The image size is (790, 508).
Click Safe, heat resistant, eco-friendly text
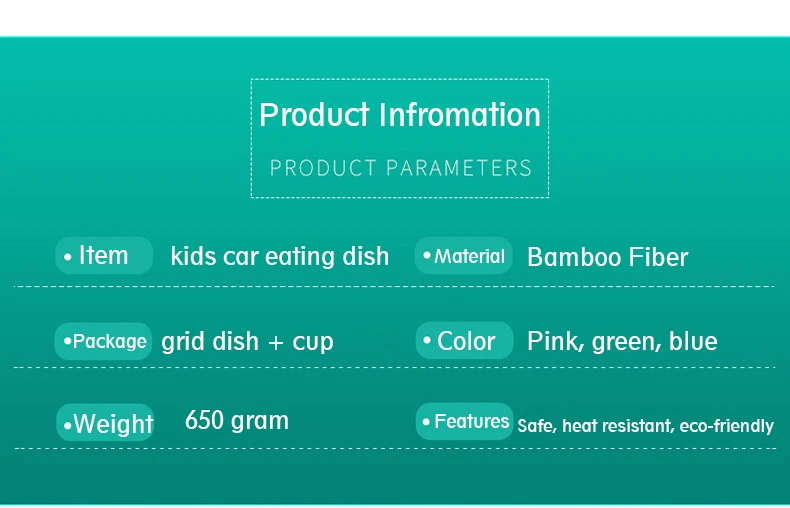[645, 426]
